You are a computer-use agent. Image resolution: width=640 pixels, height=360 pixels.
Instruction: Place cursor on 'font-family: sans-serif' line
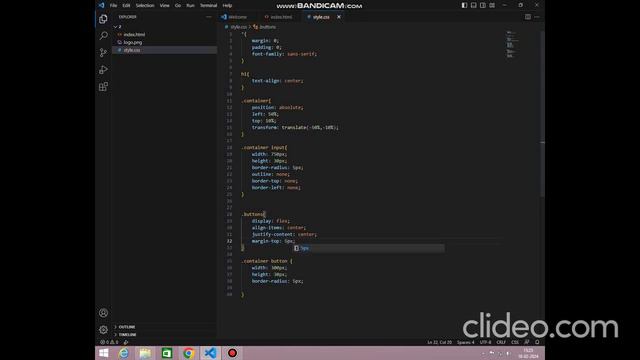284,54
